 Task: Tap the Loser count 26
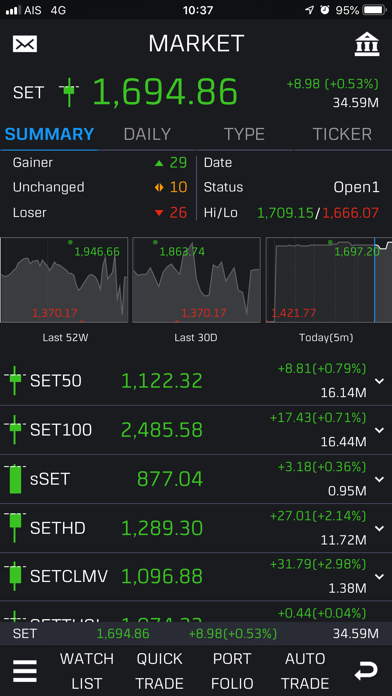178,213
